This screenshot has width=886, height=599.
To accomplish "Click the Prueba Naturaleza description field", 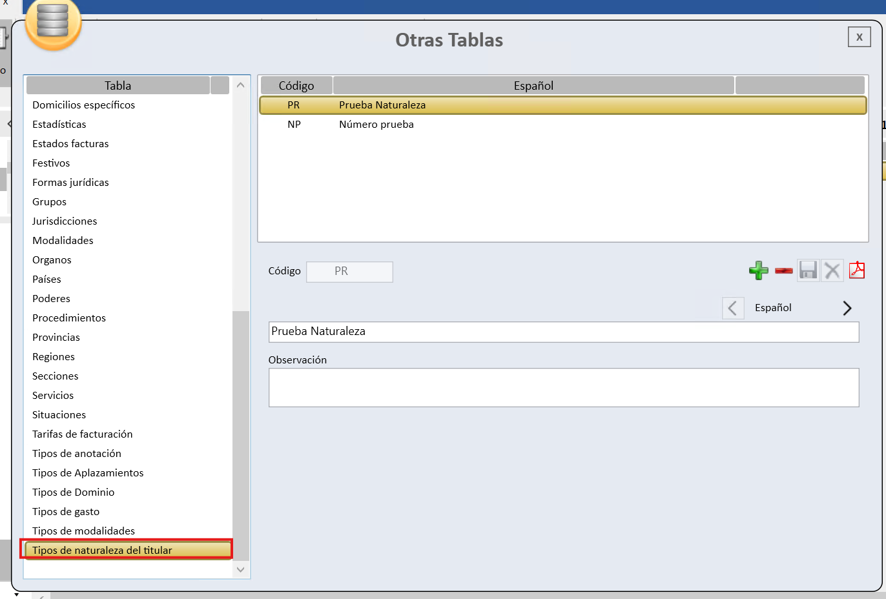I will coord(564,332).
